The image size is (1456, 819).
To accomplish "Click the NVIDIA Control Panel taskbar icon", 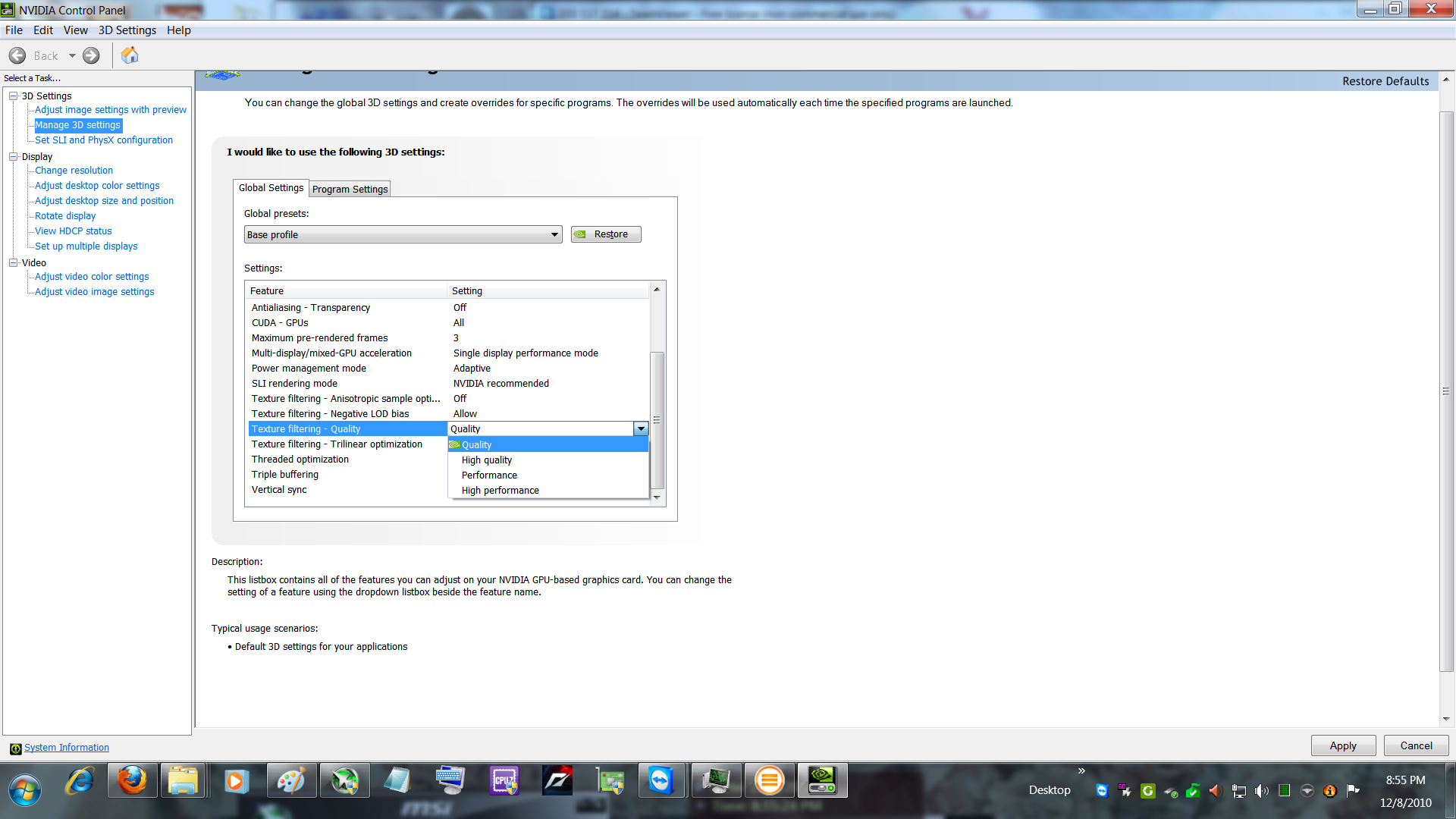I will (x=822, y=781).
